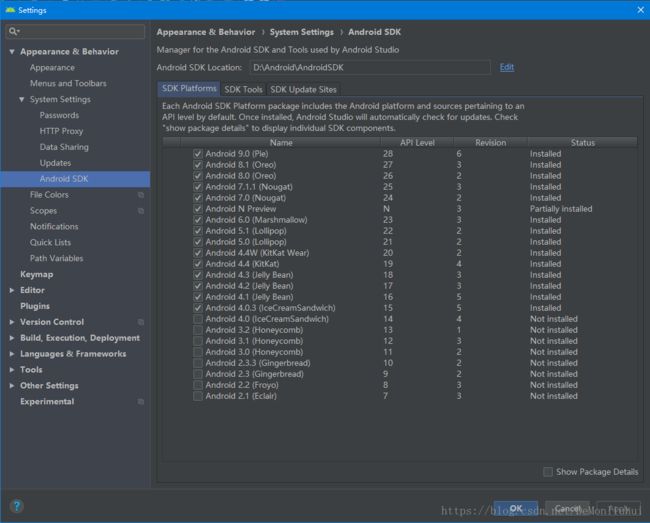Sort table by Name column header
The width and height of the screenshot is (650, 523).
click(281, 143)
